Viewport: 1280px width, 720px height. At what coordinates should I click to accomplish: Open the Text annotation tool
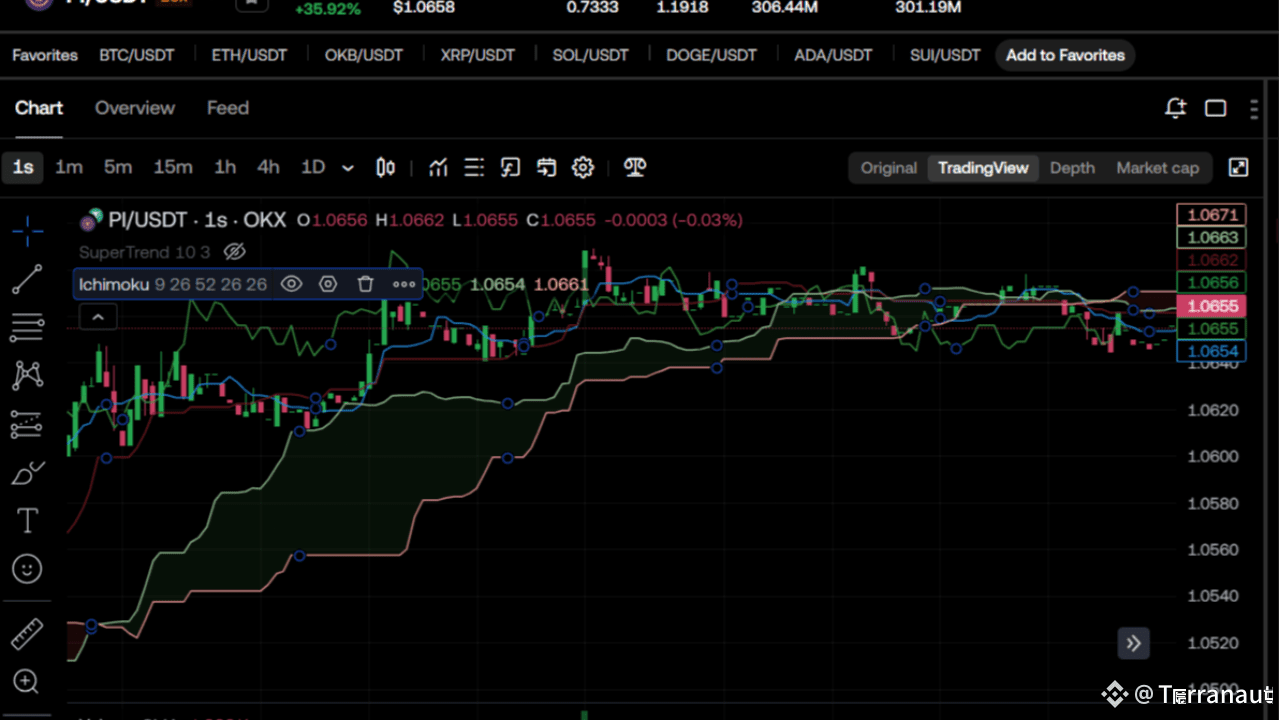pyautogui.click(x=27, y=520)
